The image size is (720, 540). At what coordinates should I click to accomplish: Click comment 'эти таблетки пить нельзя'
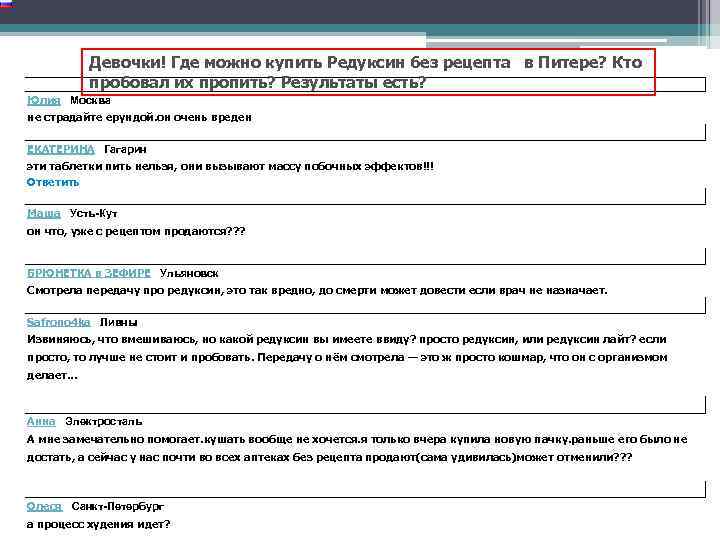(230, 166)
